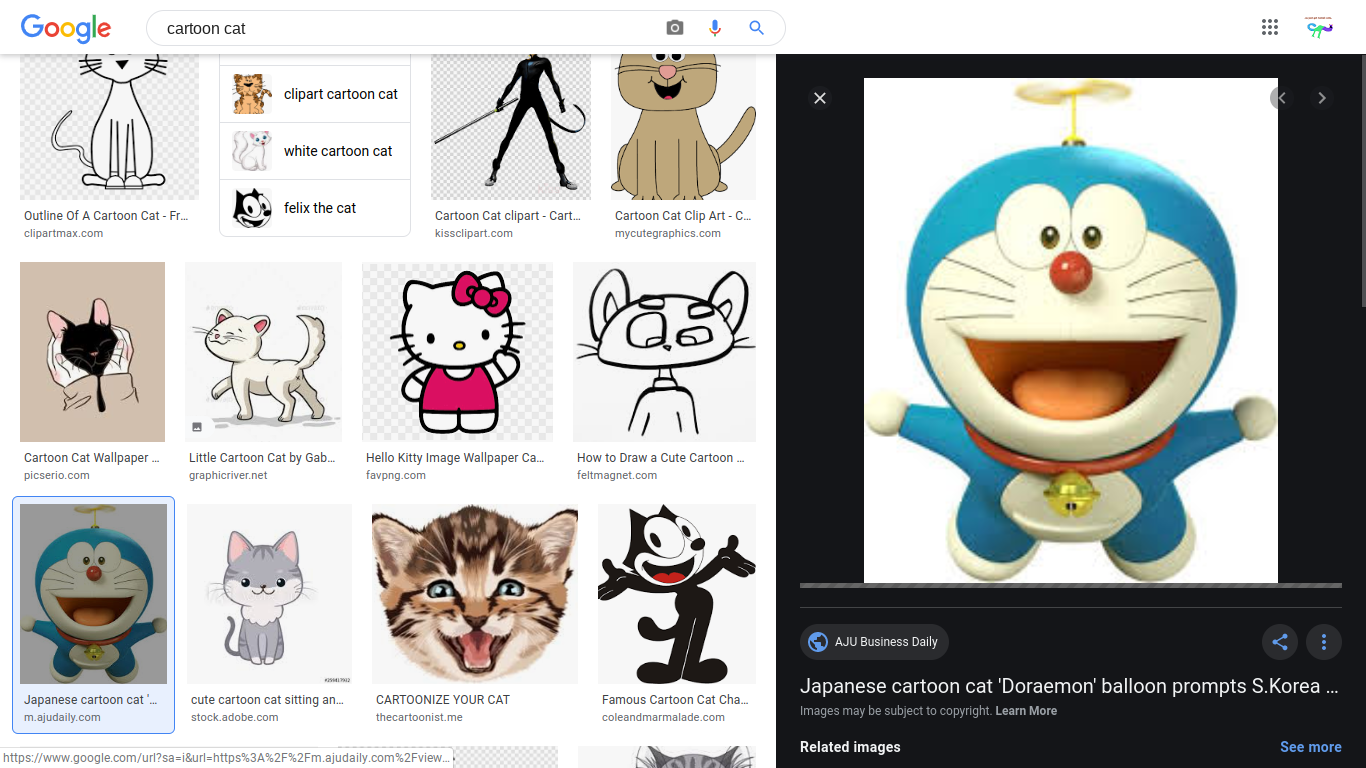Start voice search with microphone icon

click(x=715, y=28)
